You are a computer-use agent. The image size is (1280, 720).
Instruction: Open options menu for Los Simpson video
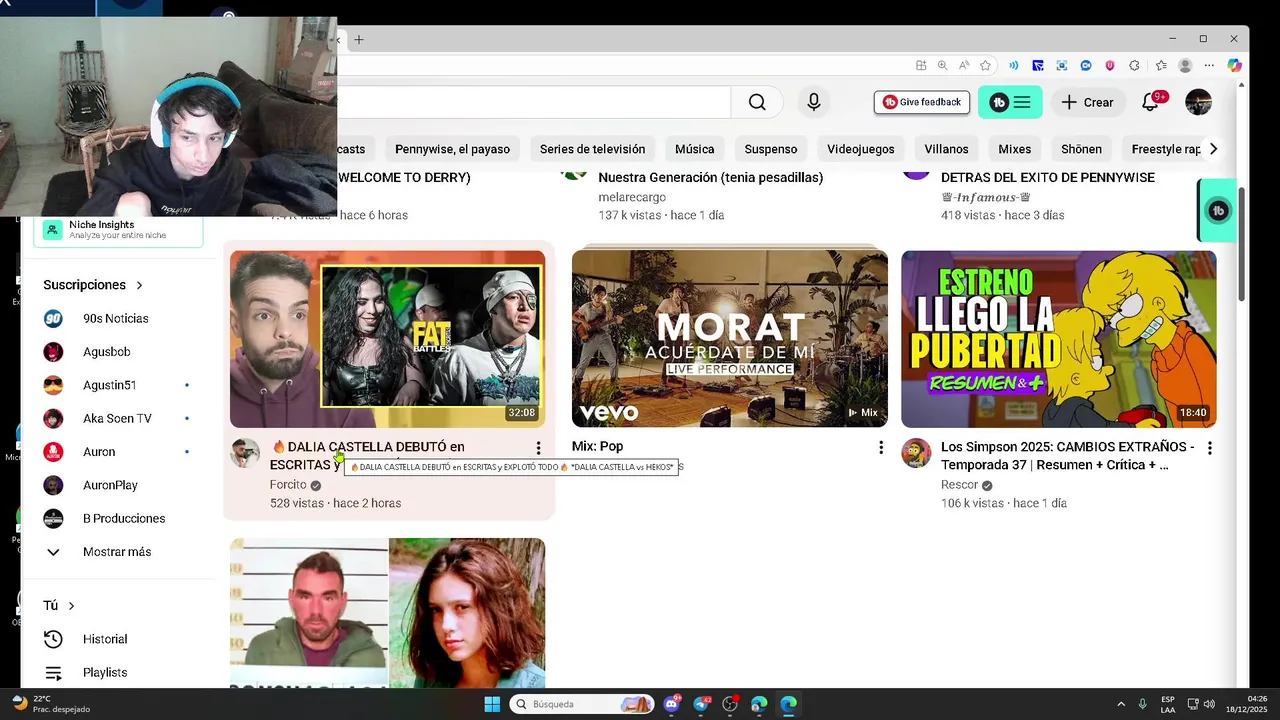point(1209,448)
